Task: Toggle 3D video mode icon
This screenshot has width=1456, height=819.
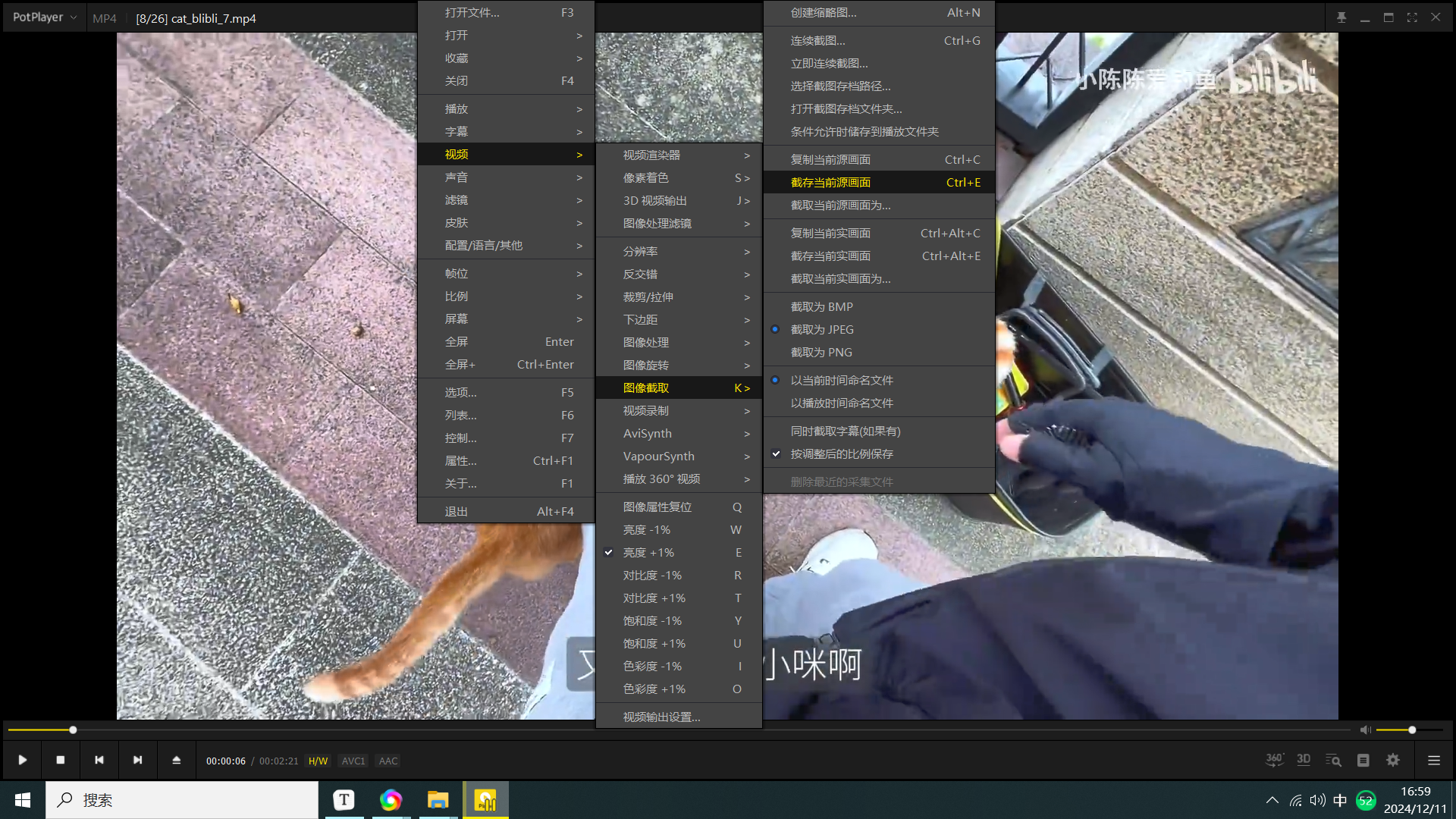Action: pyautogui.click(x=1304, y=760)
